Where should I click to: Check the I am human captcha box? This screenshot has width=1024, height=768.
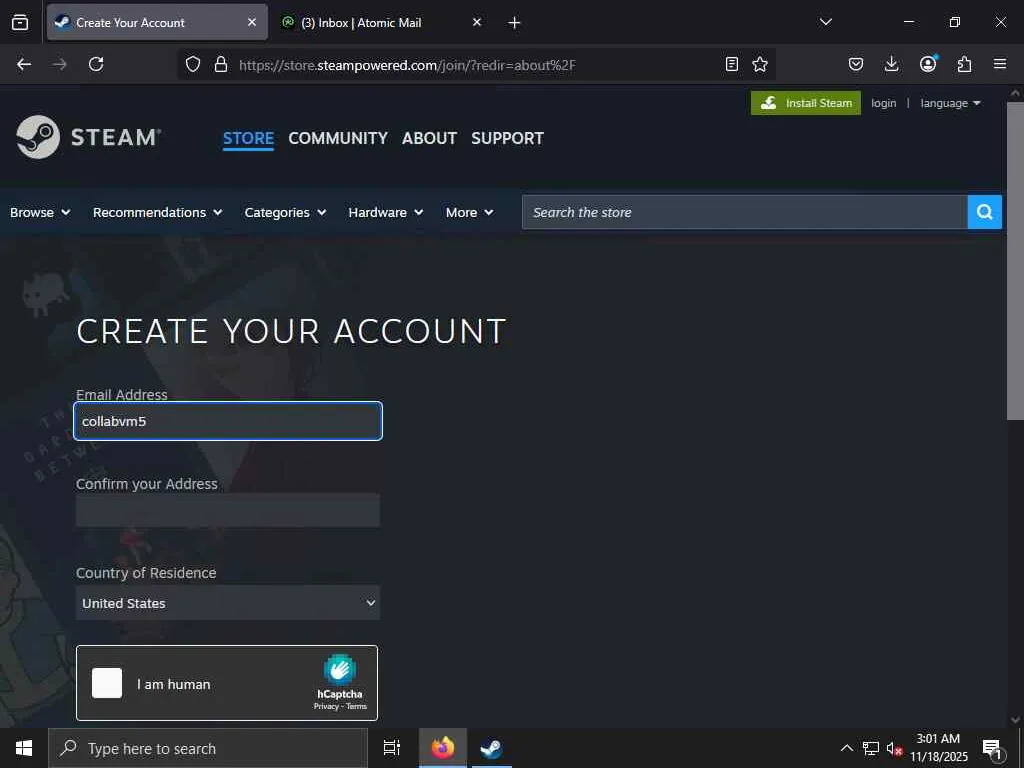106,683
